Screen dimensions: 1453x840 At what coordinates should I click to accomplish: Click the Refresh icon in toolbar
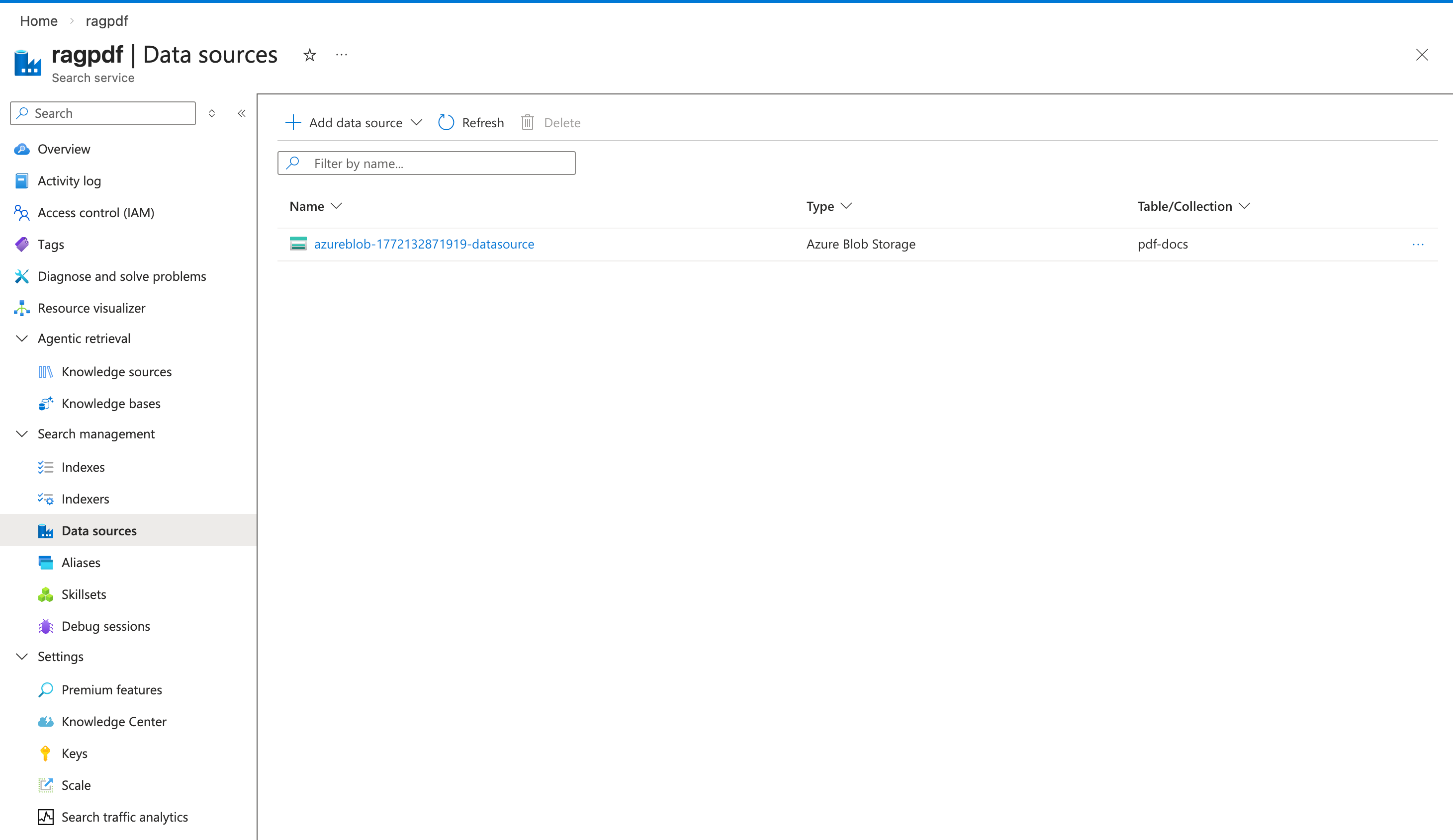coord(446,123)
